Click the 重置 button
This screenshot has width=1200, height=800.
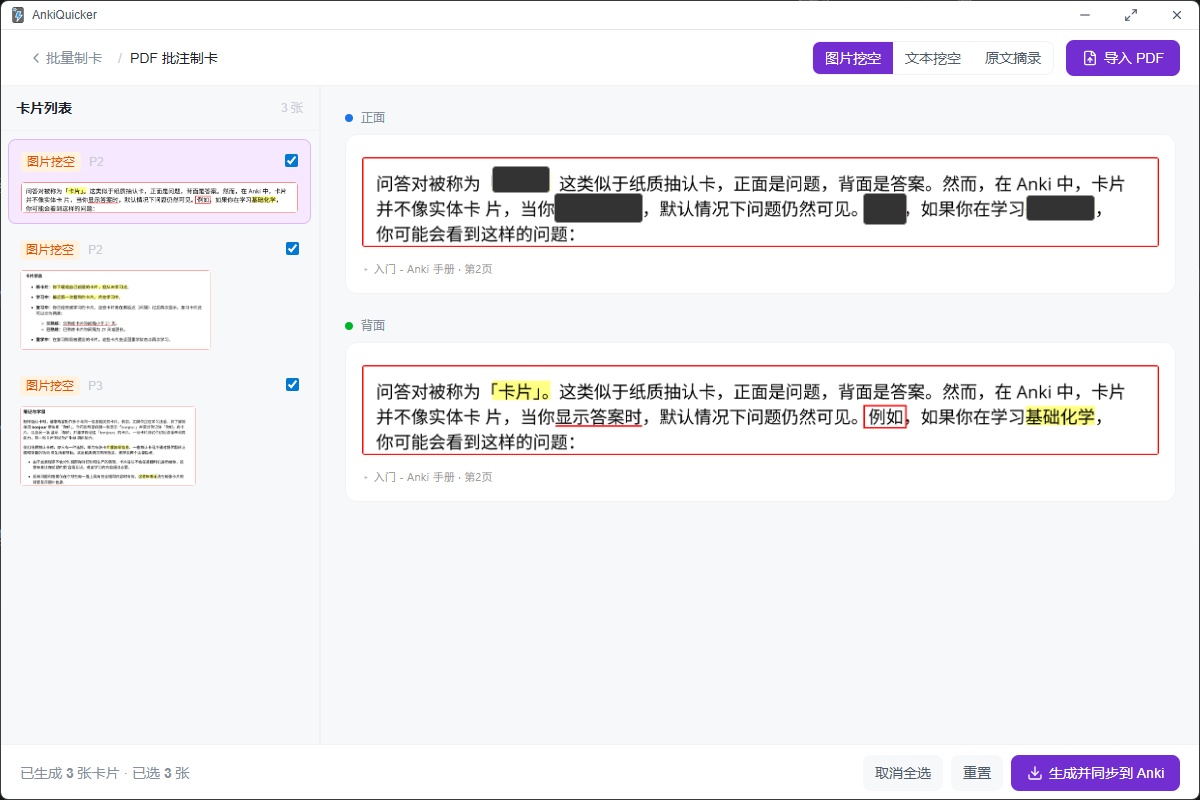(977, 773)
